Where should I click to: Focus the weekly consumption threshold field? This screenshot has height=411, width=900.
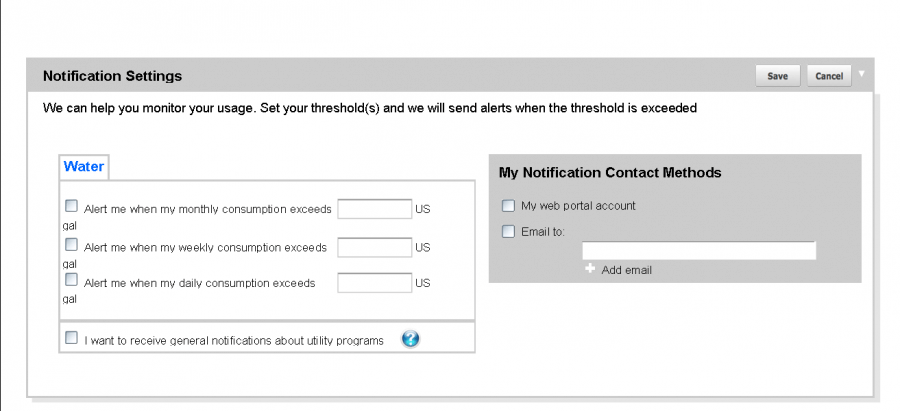375,247
